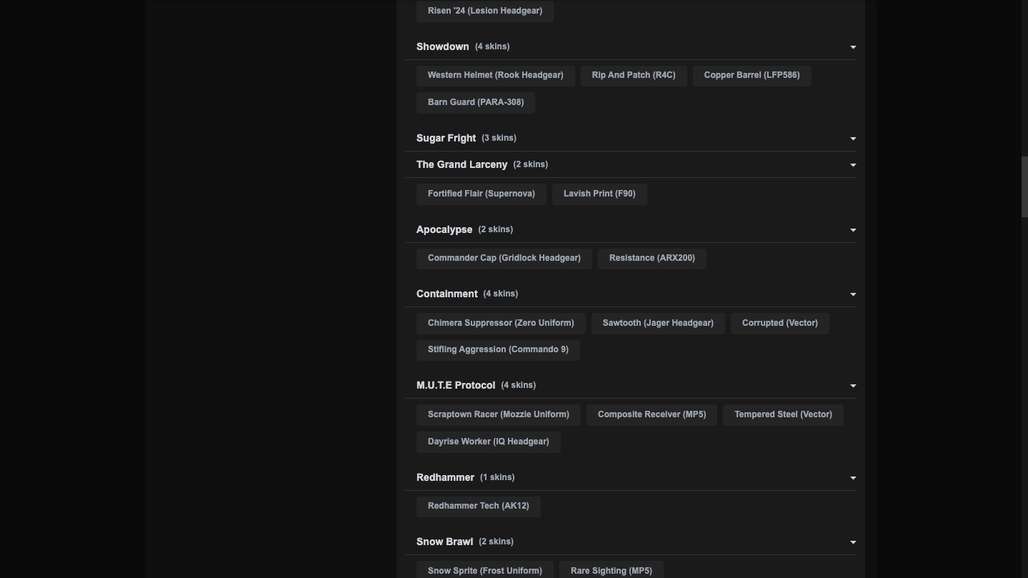Viewport: 1028px width, 578px height.
Task: Select Lavish Print (F90) skin
Action: [599, 194]
